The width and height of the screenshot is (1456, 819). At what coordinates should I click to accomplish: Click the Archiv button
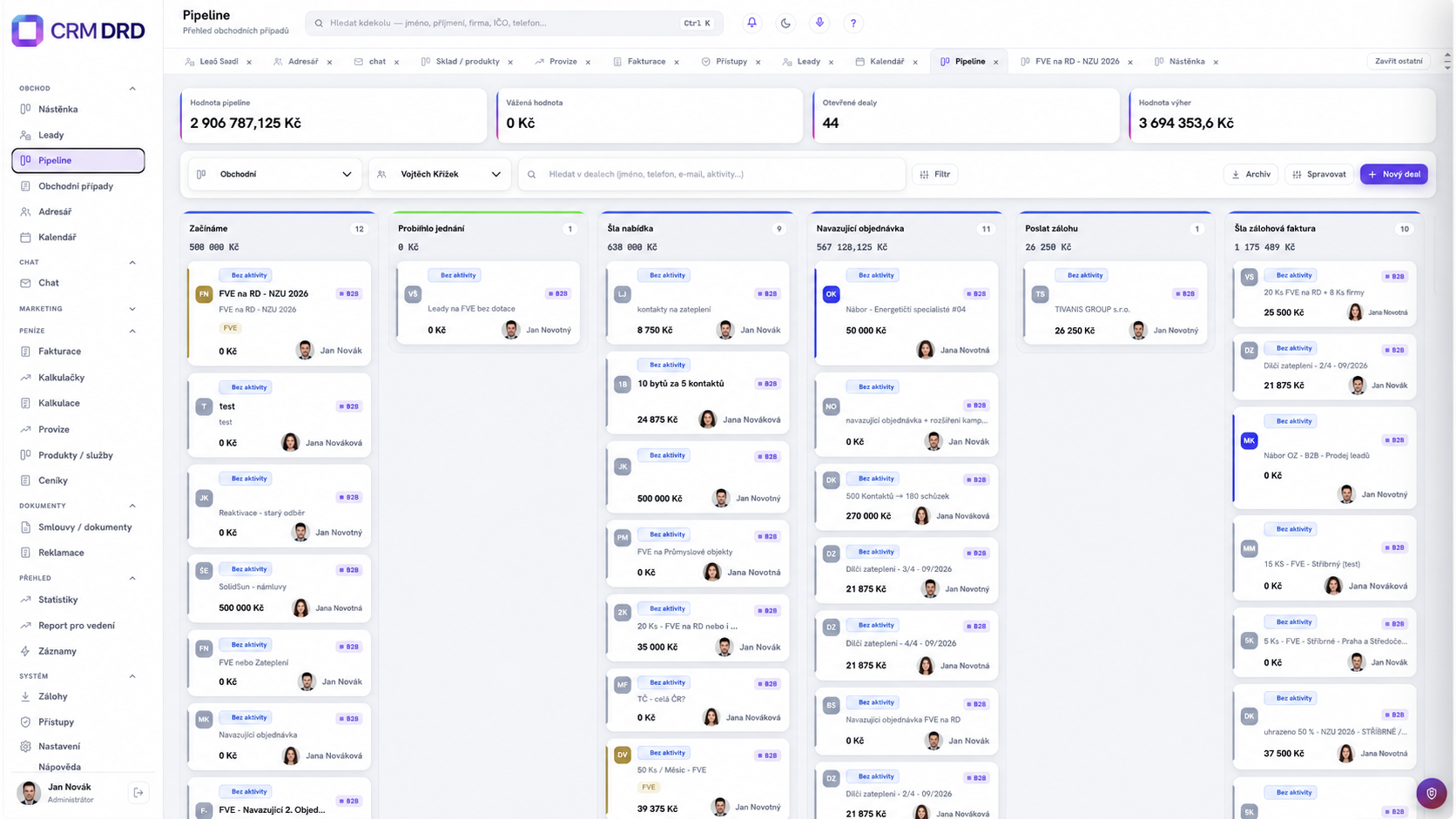click(x=1250, y=174)
